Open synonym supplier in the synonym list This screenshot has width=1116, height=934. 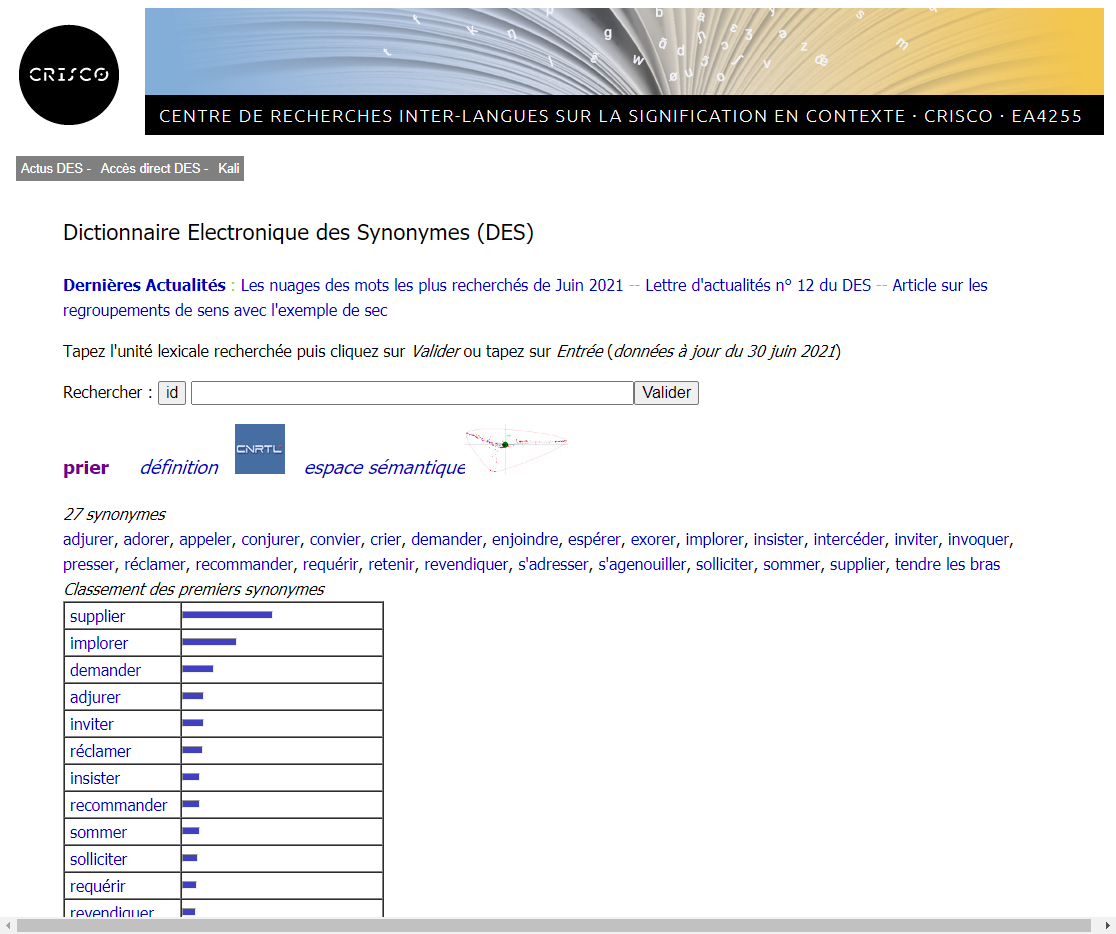(x=858, y=565)
